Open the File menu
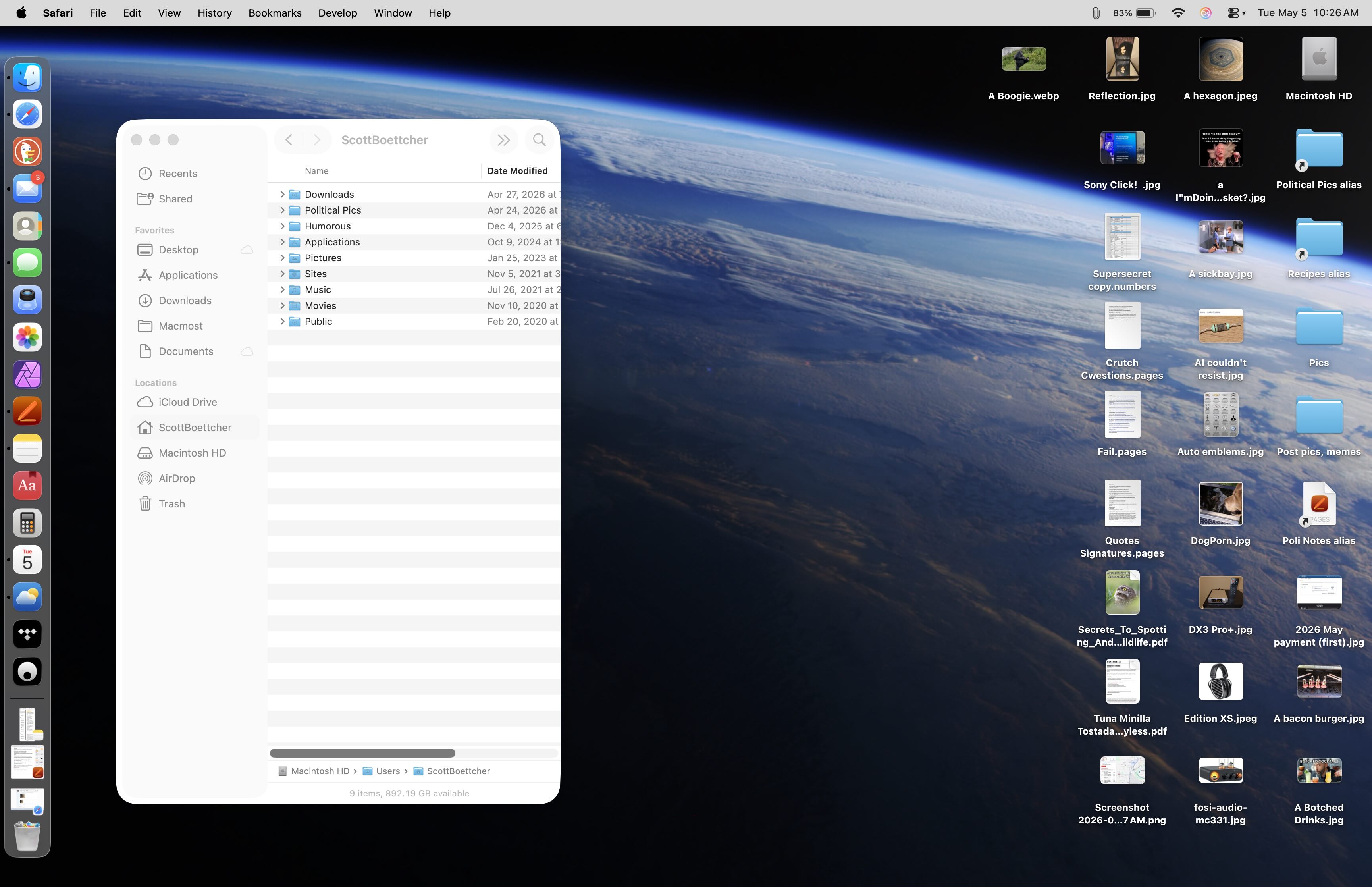 [x=97, y=13]
